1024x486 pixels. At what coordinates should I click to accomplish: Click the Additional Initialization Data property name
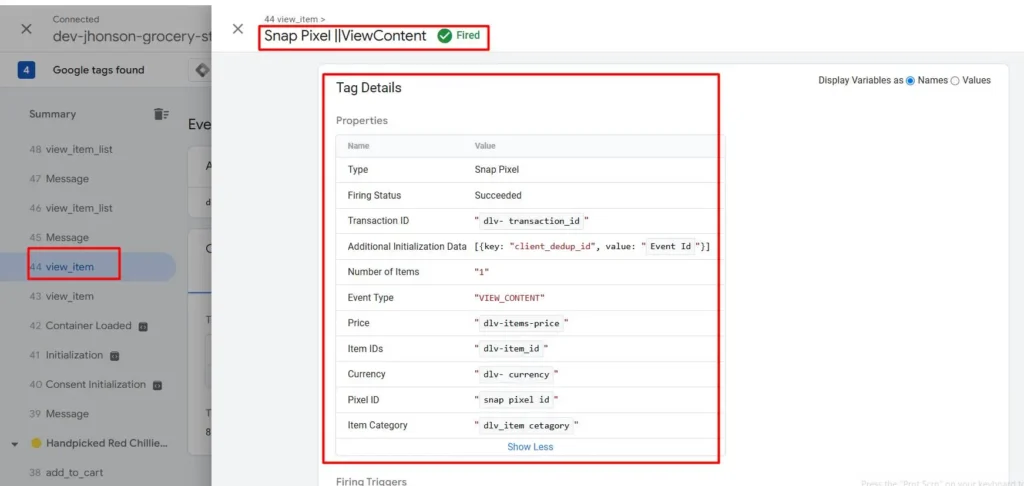coord(407,246)
